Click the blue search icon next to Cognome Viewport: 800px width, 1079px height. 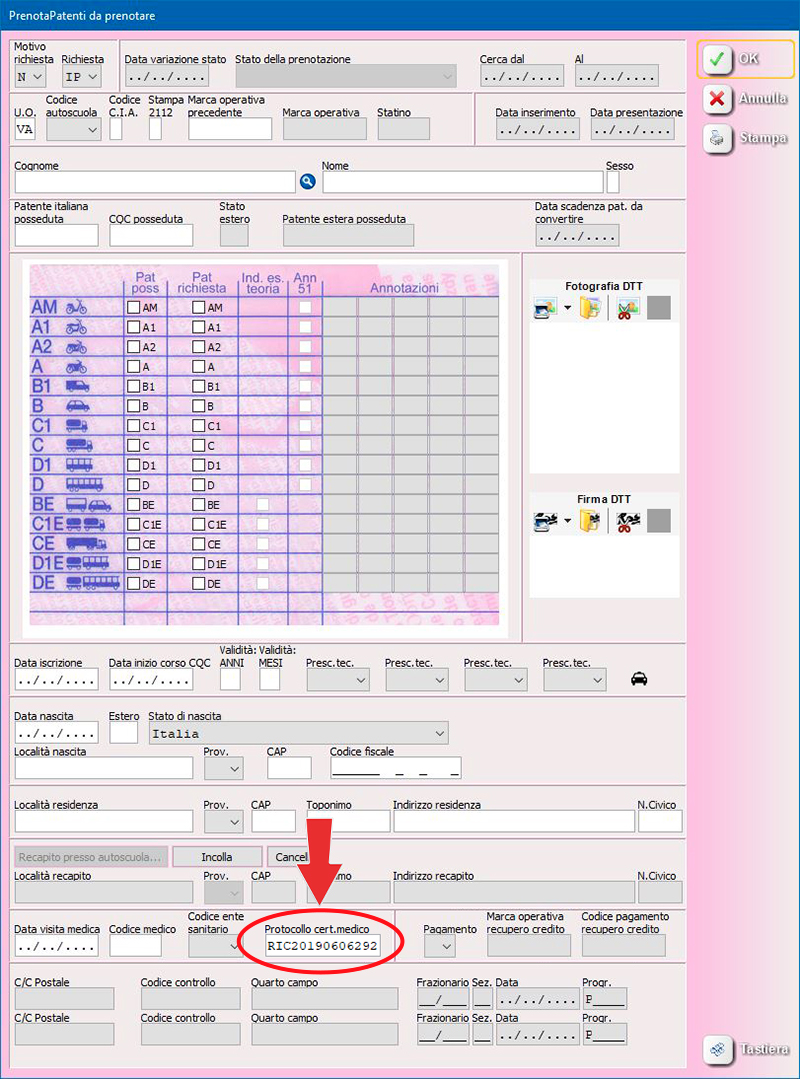point(308,181)
